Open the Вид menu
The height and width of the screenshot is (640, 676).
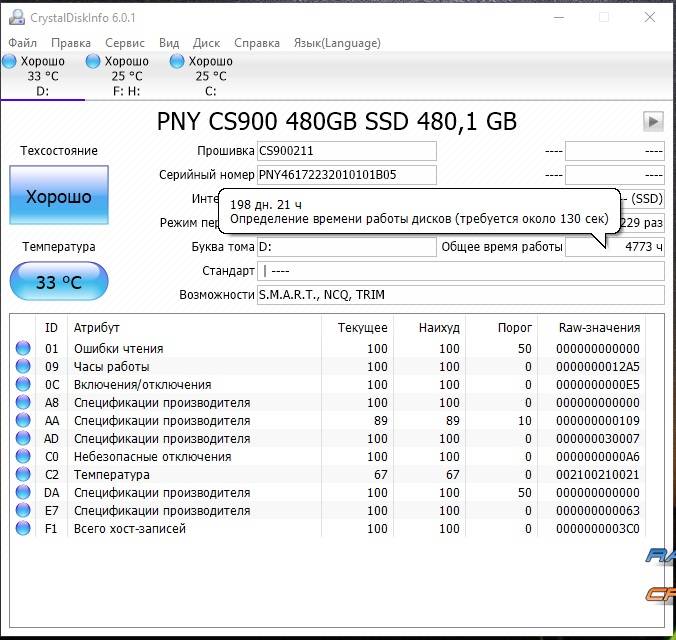pyautogui.click(x=169, y=43)
